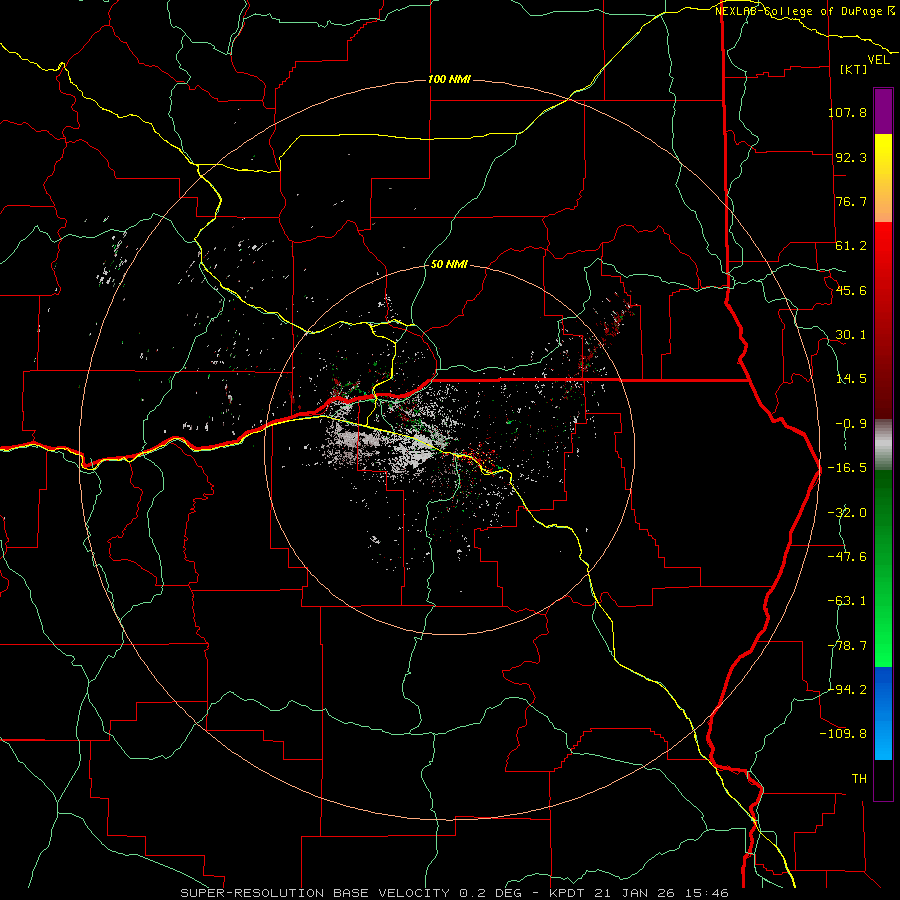Click the 14.5 velocity scale value
This screenshot has height=900, width=900.
pos(851,379)
